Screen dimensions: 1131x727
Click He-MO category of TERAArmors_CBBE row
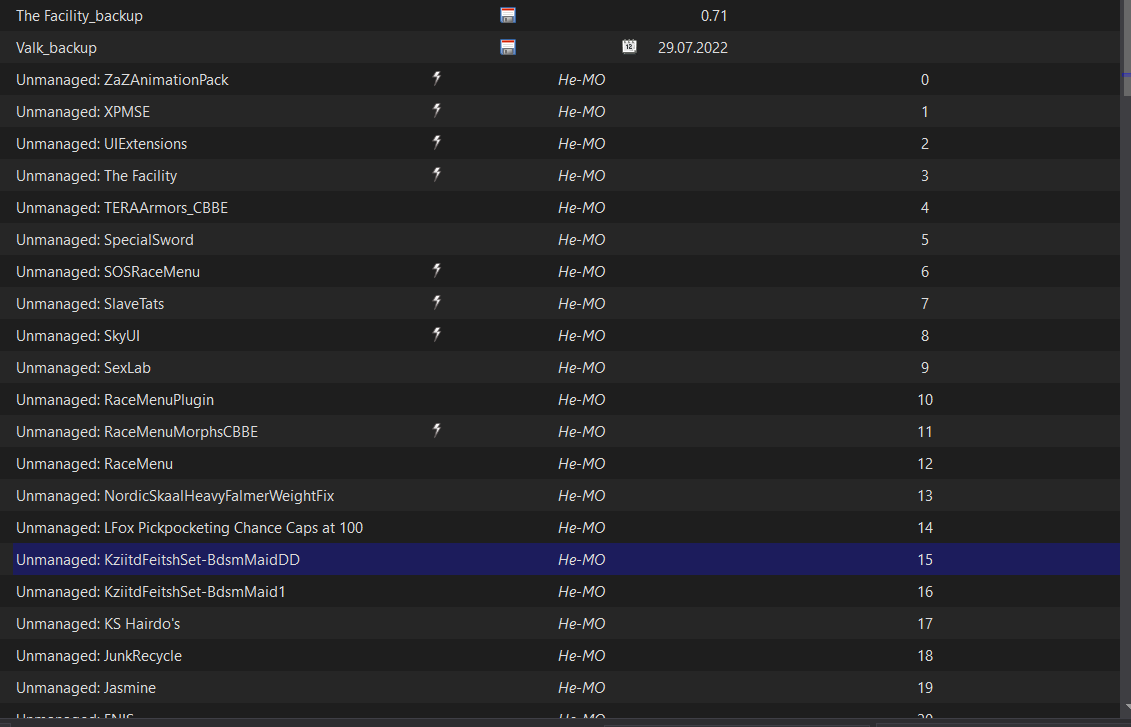click(x=581, y=208)
